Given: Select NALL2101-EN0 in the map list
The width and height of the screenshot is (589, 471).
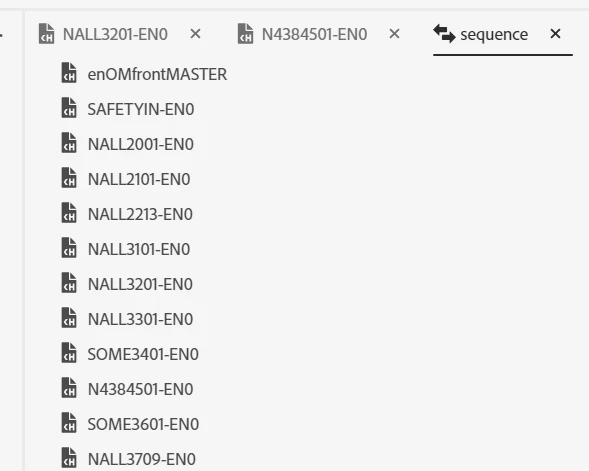Looking at the screenshot, I should pyautogui.click(x=139, y=179).
